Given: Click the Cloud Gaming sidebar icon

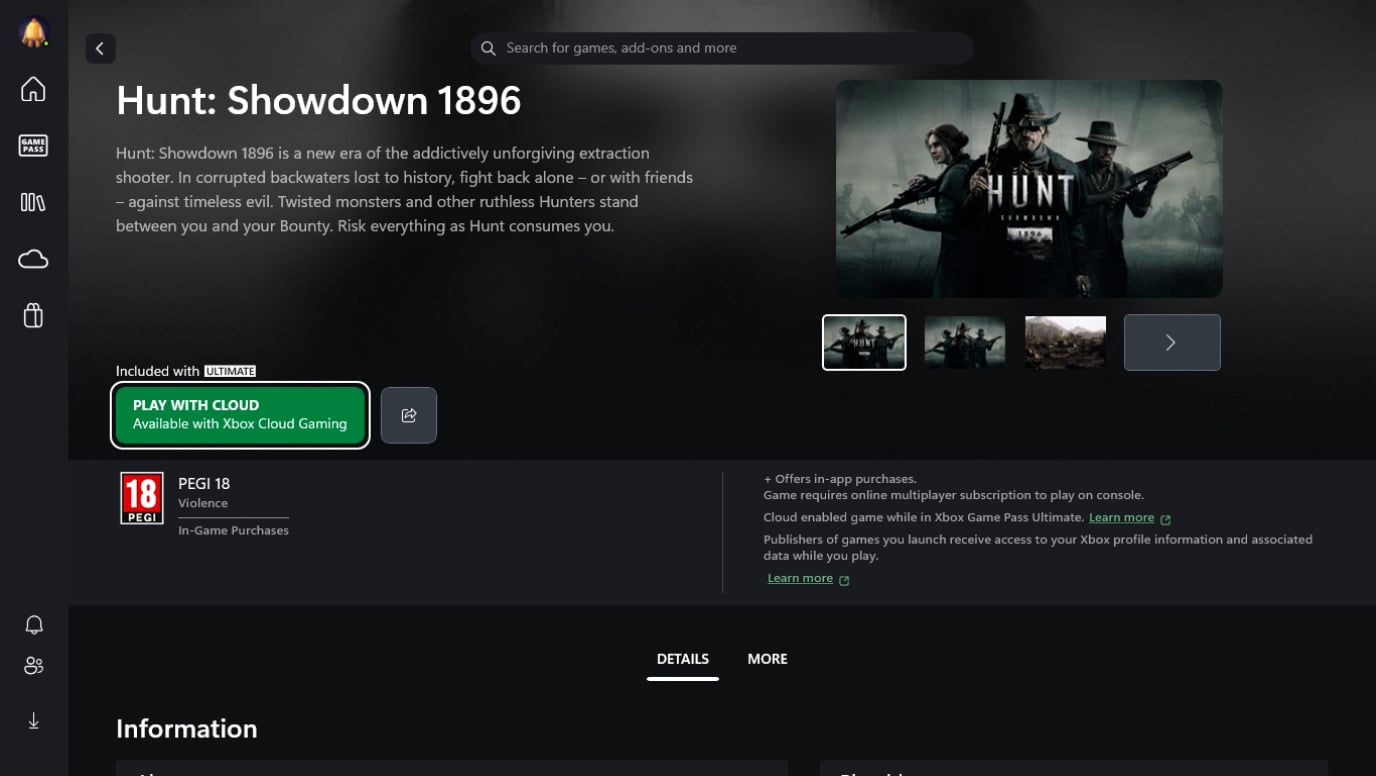Looking at the screenshot, I should 33,258.
